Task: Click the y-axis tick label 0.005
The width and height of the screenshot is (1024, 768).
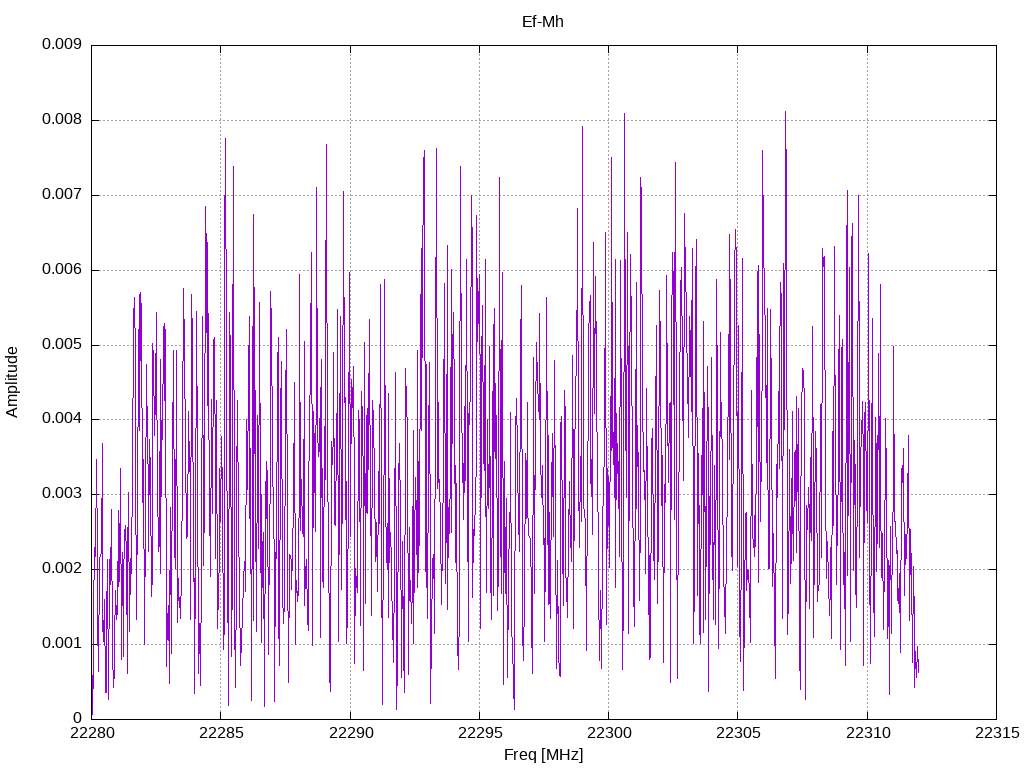Action: tap(62, 344)
